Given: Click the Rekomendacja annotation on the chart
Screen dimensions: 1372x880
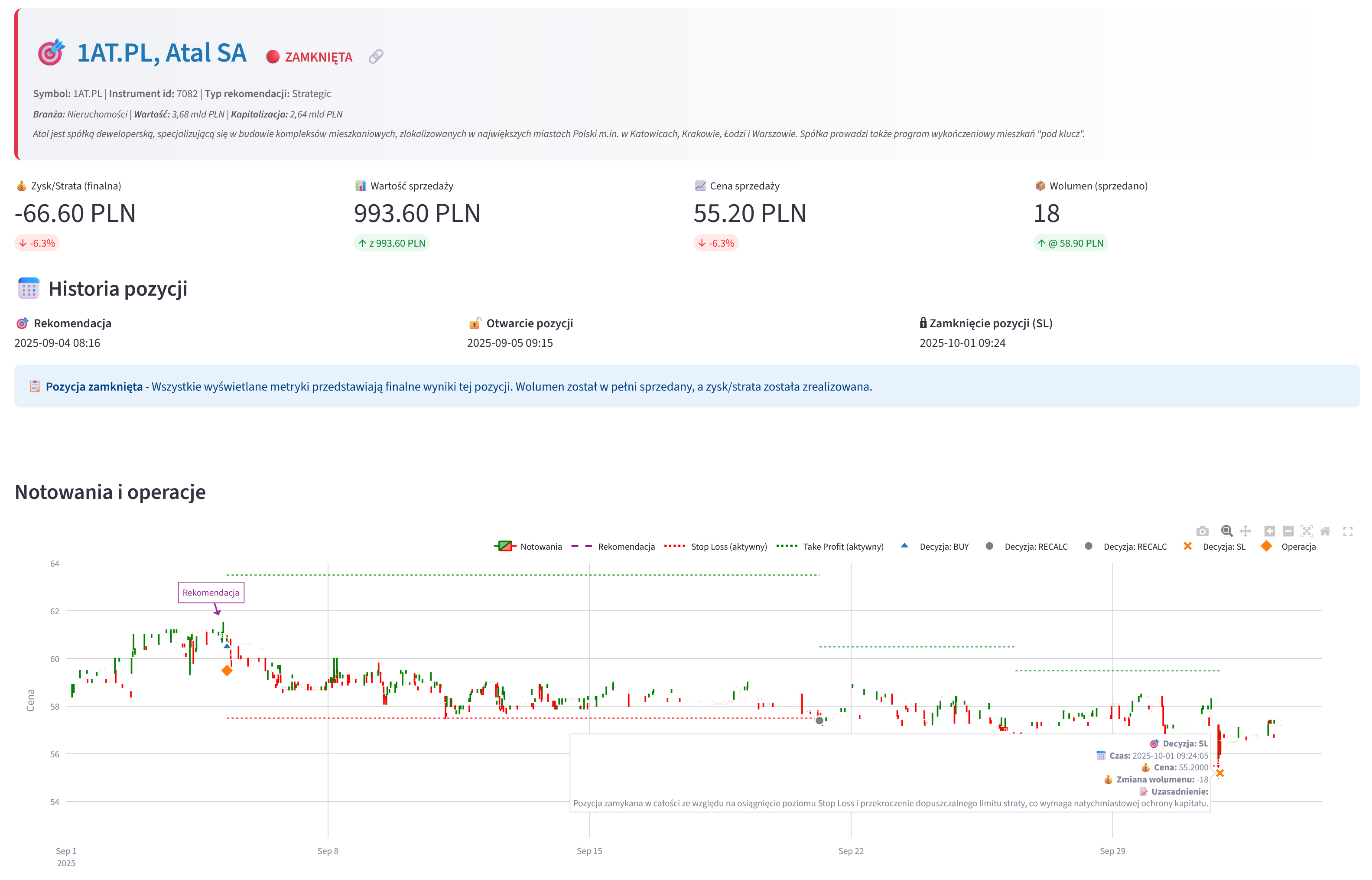Looking at the screenshot, I should click(211, 593).
